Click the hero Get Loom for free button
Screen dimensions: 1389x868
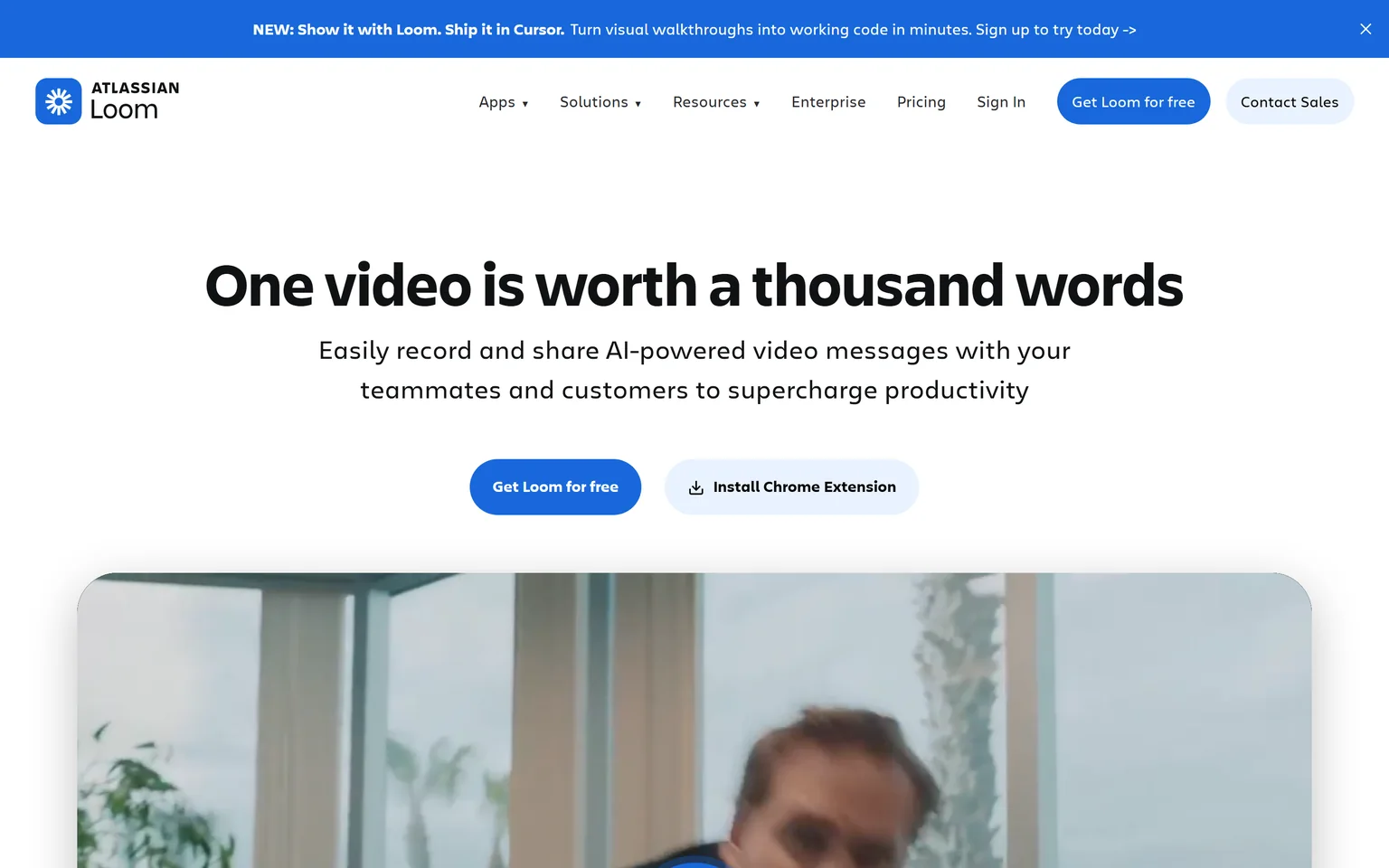coord(555,487)
